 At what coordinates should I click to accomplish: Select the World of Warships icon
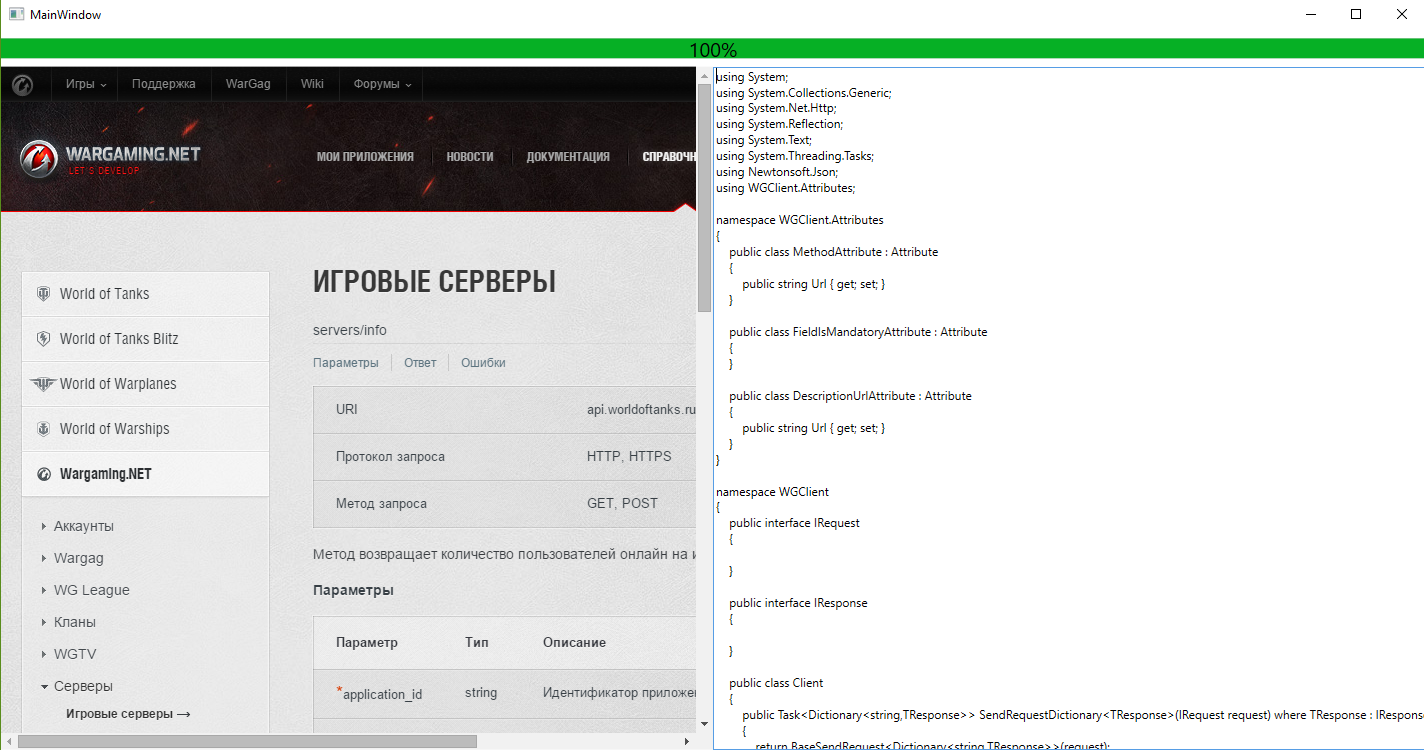point(42,428)
